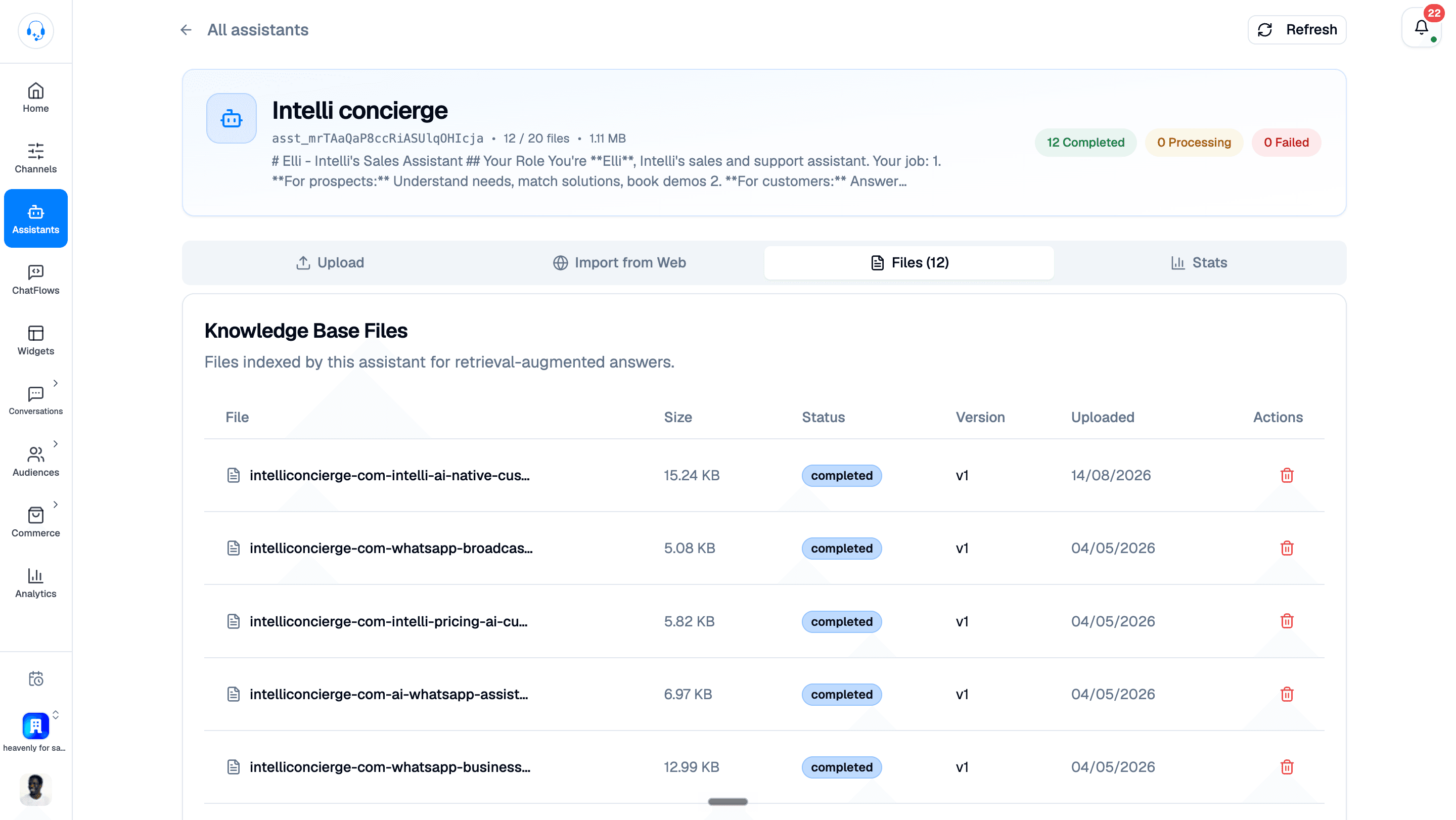Delete the intelli-ai-native-cus file
Screen dimensions: 1456x820
[1287, 475]
